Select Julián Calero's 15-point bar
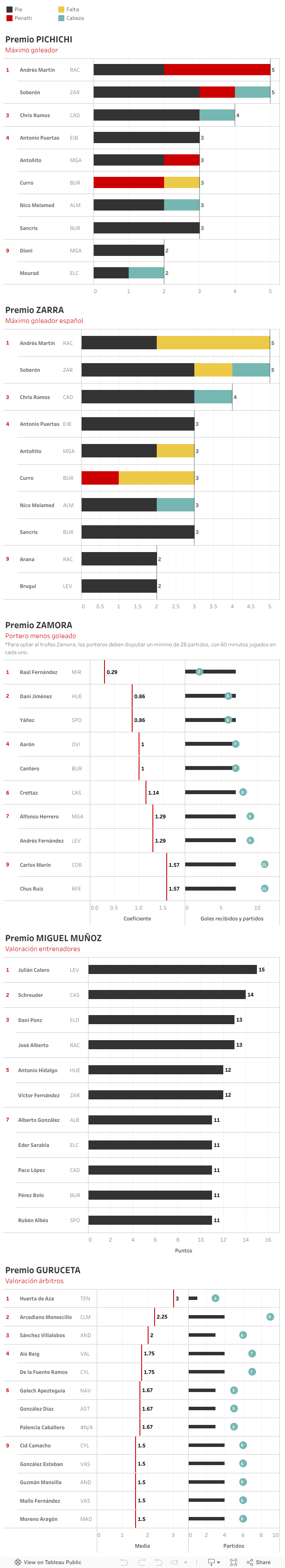 172,970
